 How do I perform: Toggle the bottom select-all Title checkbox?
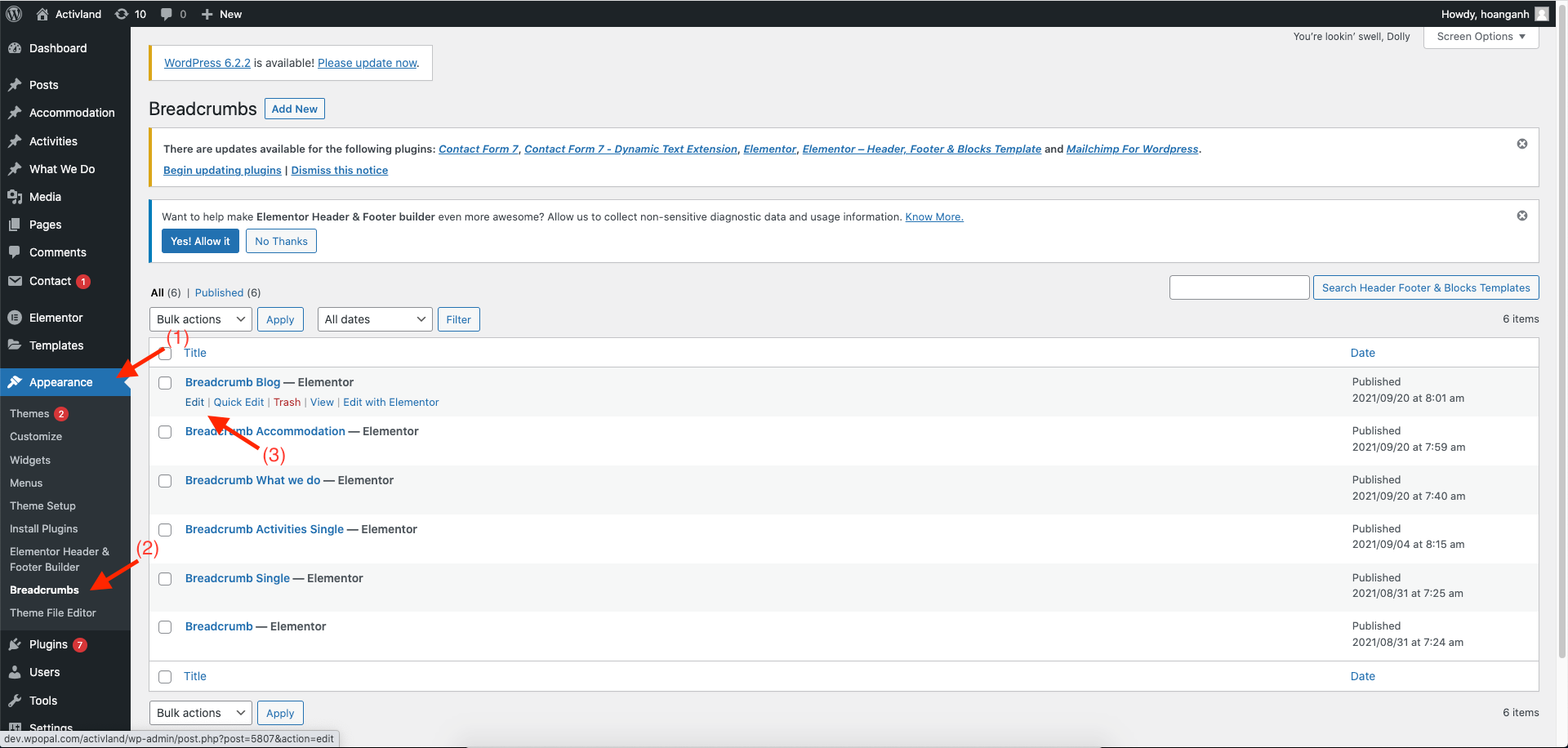pyautogui.click(x=165, y=677)
